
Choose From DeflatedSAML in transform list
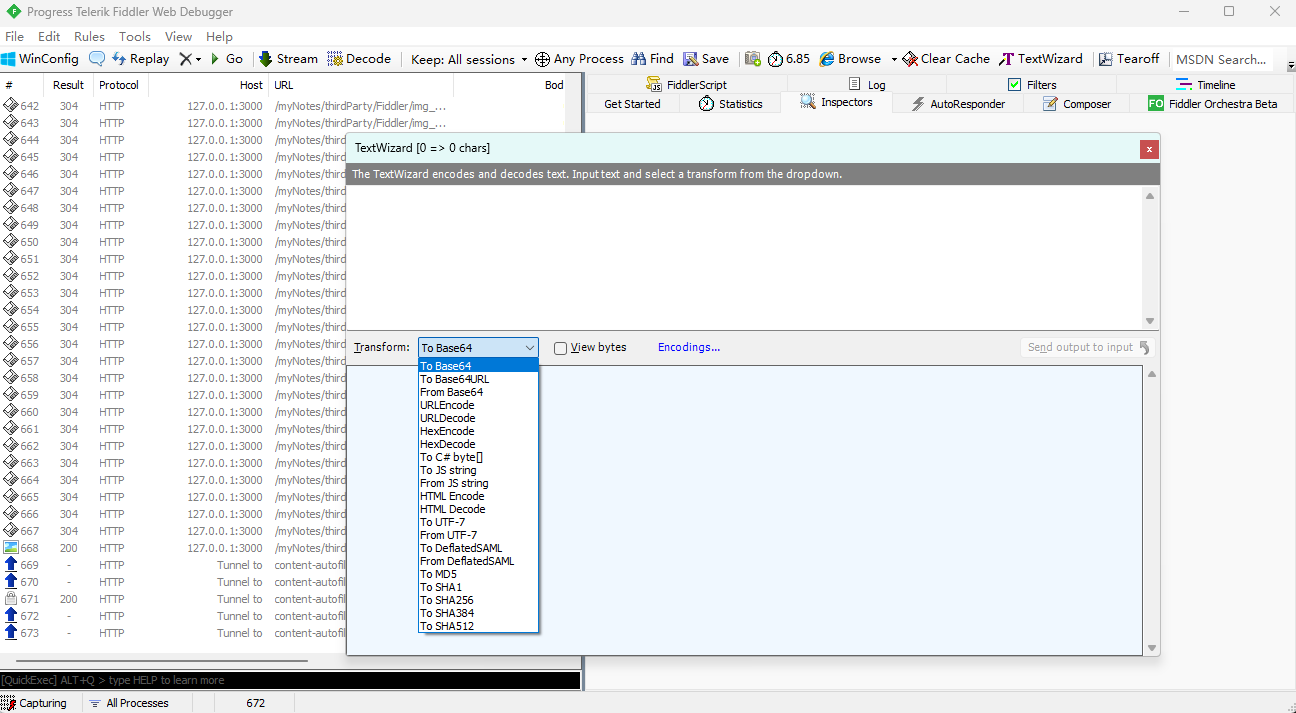478,561
